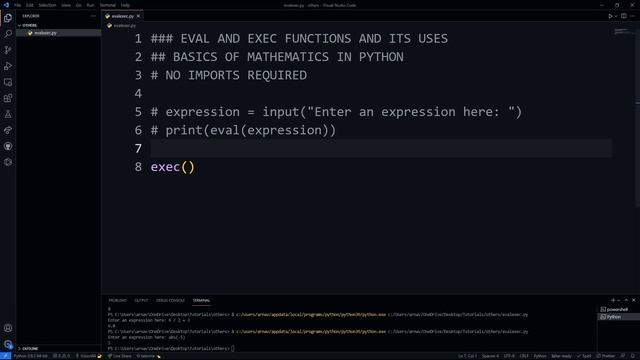The image size is (640, 360).
Task: Toggle the Spell checker status item
Action: pyautogui.click(x=584, y=356)
